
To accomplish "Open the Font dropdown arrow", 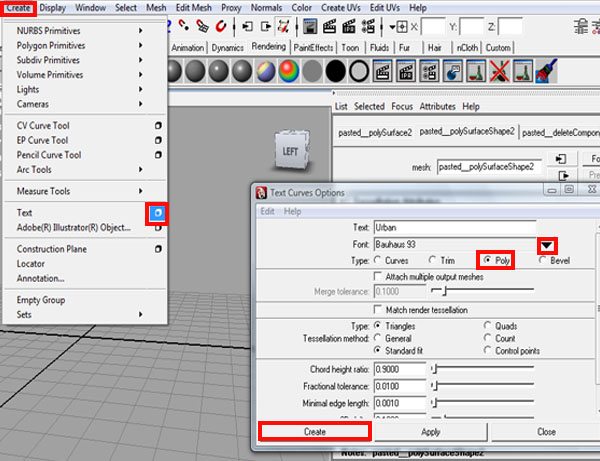I will (x=547, y=245).
